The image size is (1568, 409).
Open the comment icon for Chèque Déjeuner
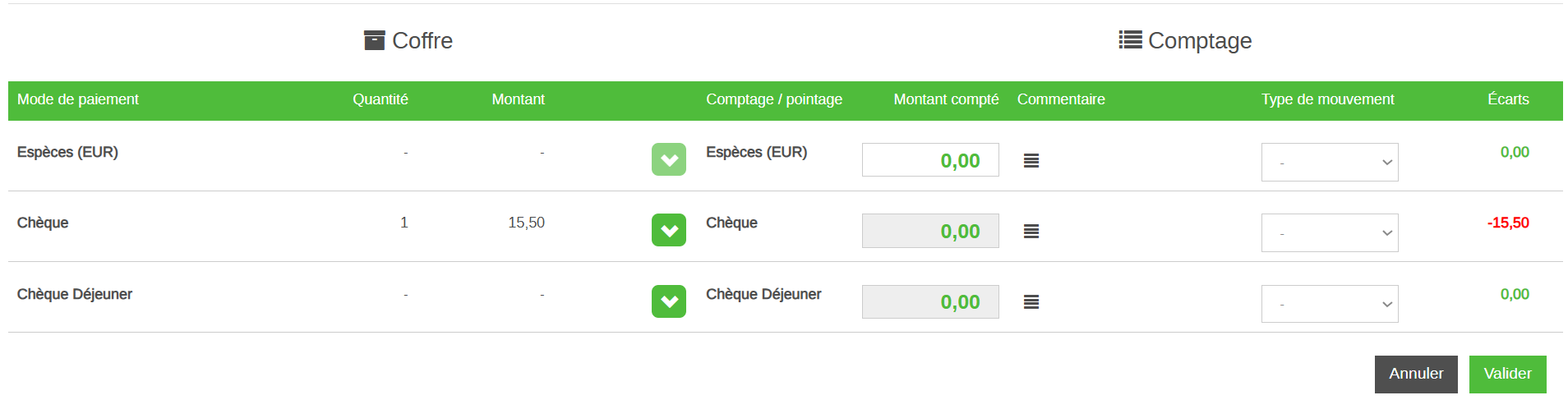coord(1031,302)
